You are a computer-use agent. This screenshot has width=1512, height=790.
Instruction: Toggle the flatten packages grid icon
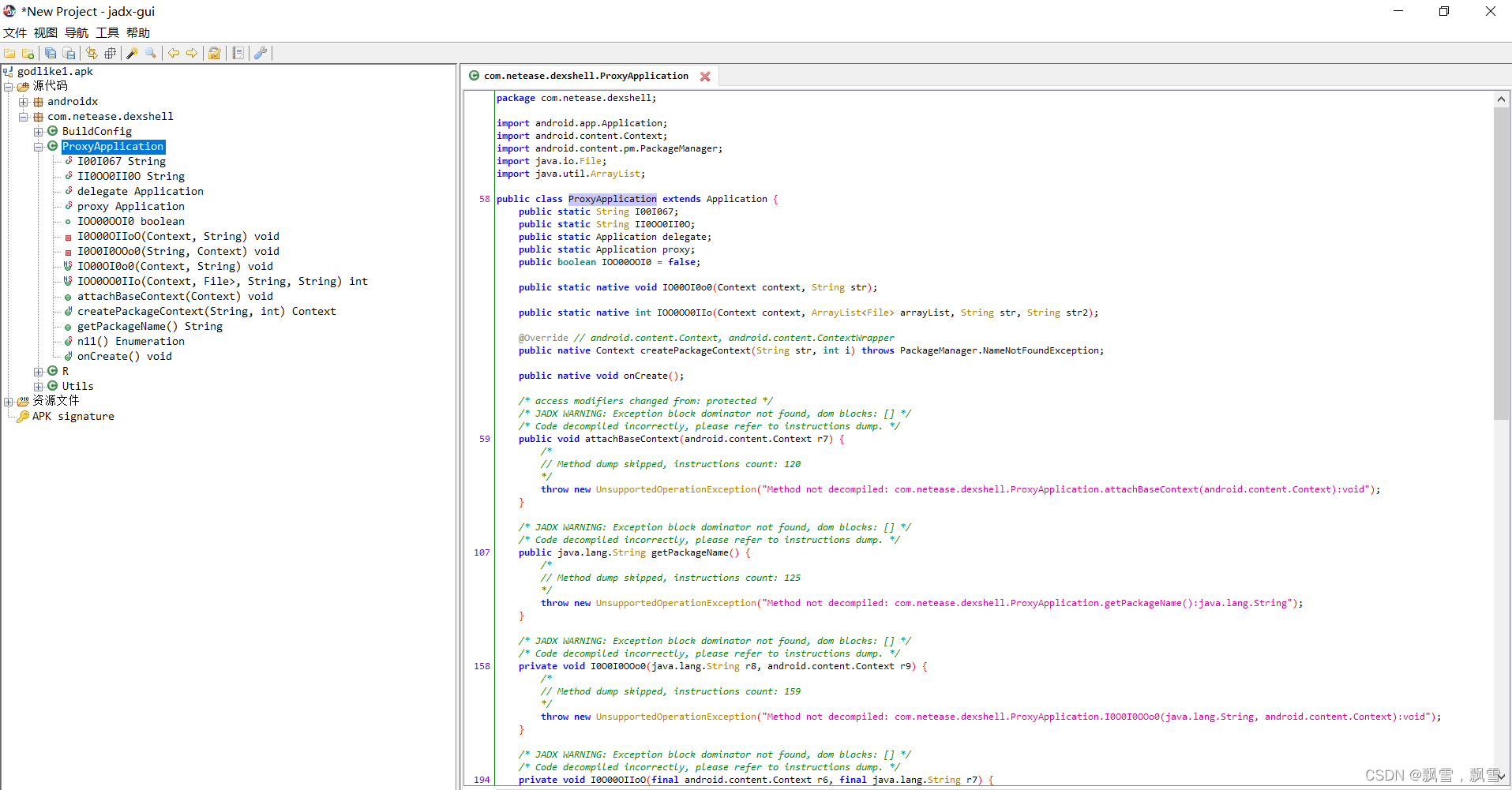click(x=110, y=53)
